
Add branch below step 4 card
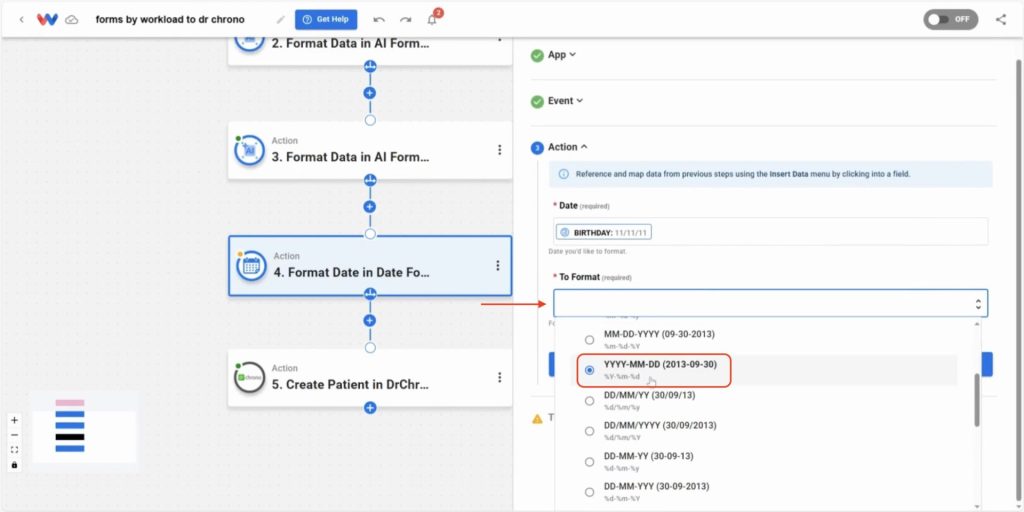click(370, 294)
